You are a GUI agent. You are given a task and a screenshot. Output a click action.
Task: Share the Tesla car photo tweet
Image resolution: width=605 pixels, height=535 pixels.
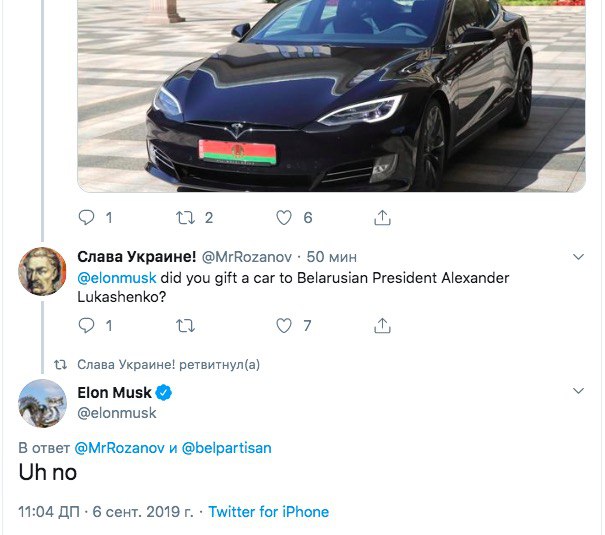point(382,217)
